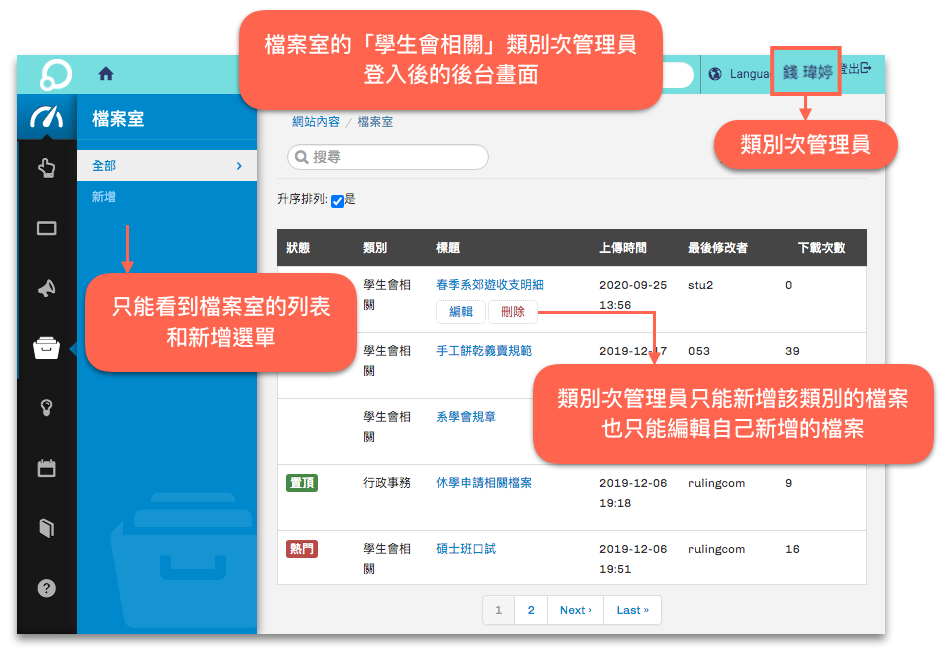The width and height of the screenshot is (945, 654).
Task: Go to the Next pagination page
Action: [575, 610]
